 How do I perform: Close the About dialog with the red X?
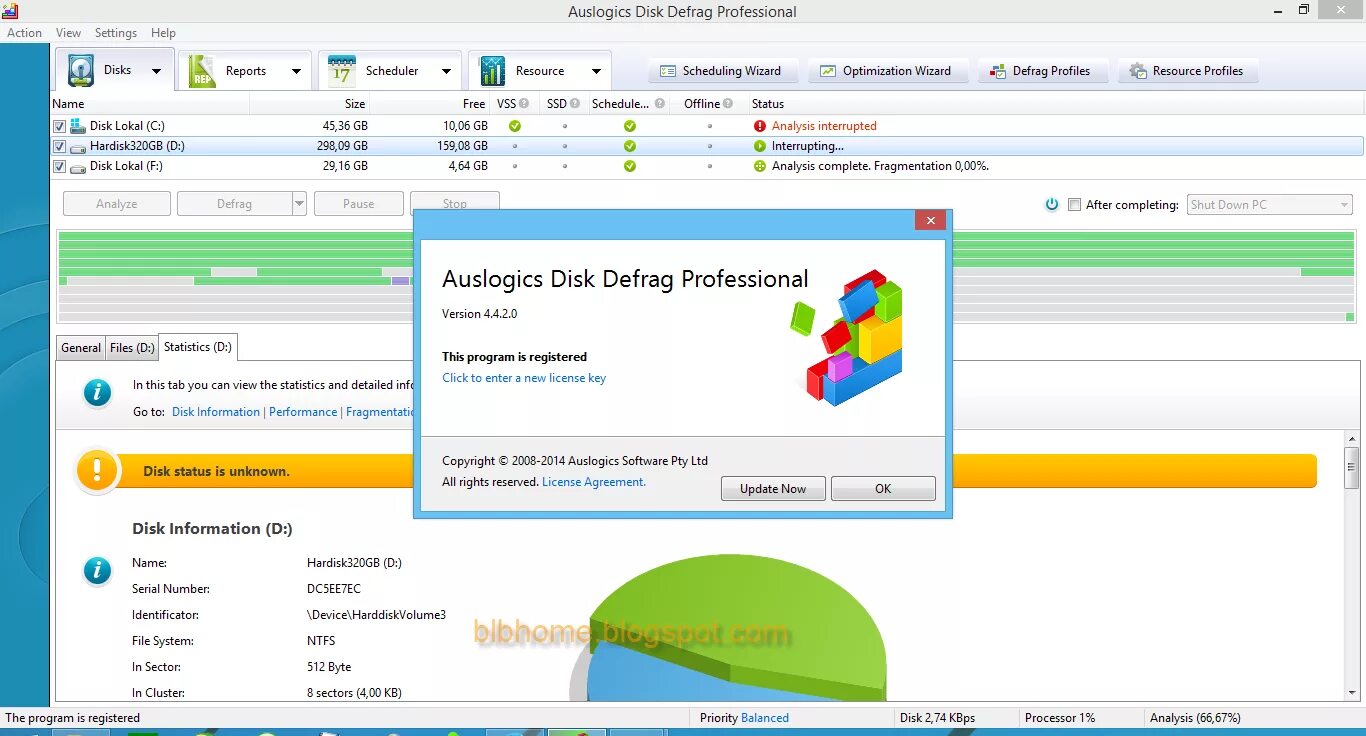931,221
